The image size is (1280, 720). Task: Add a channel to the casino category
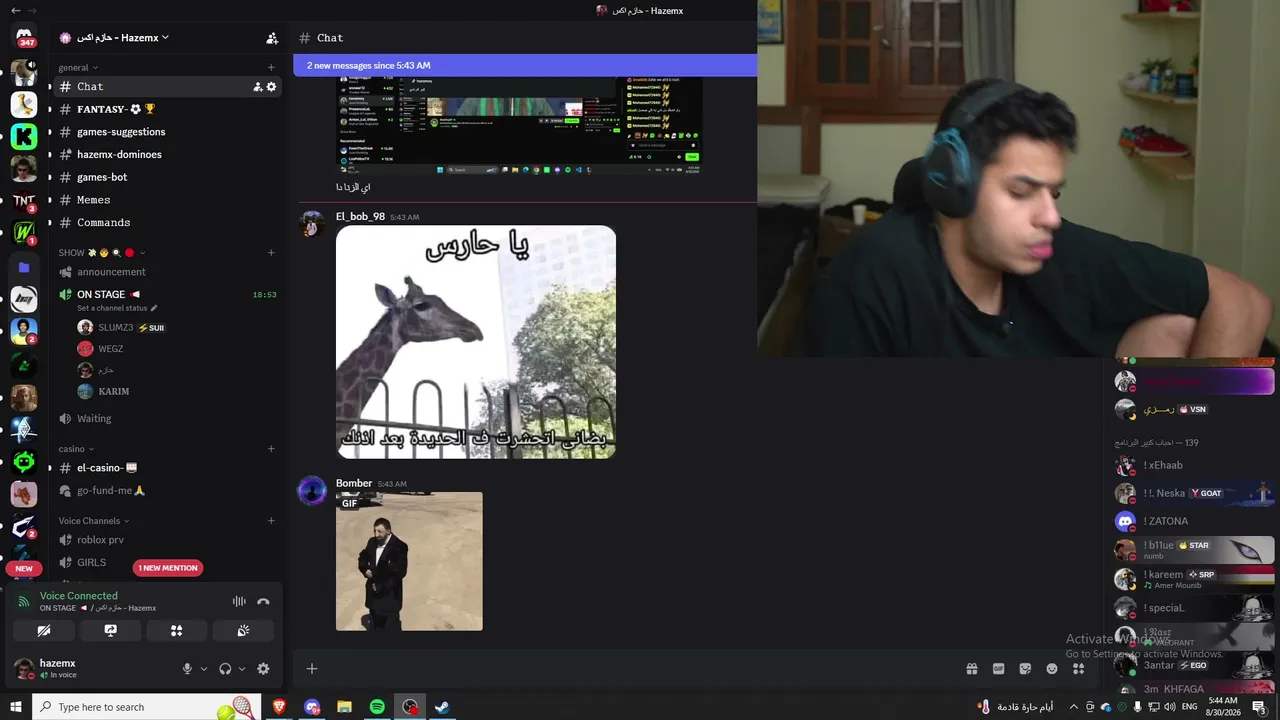click(271, 449)
